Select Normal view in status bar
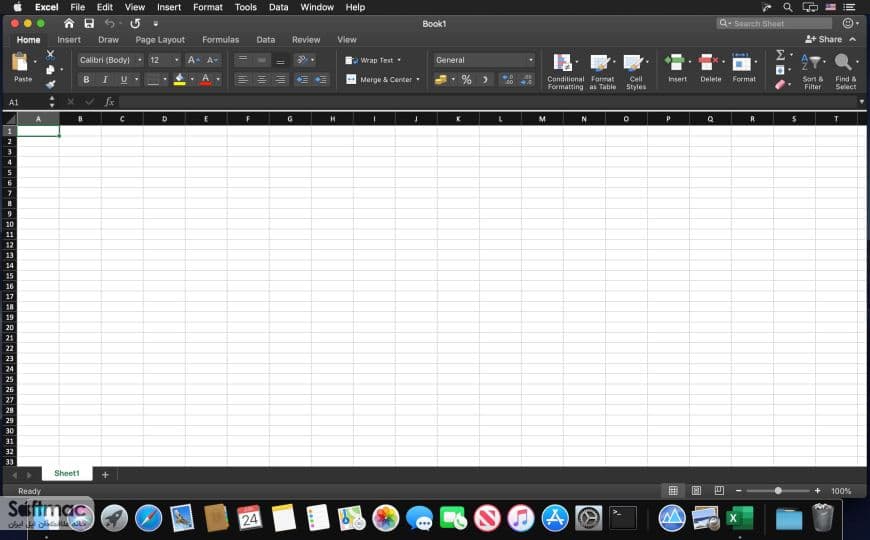This screenshot has height=540, width=870. 673,491
